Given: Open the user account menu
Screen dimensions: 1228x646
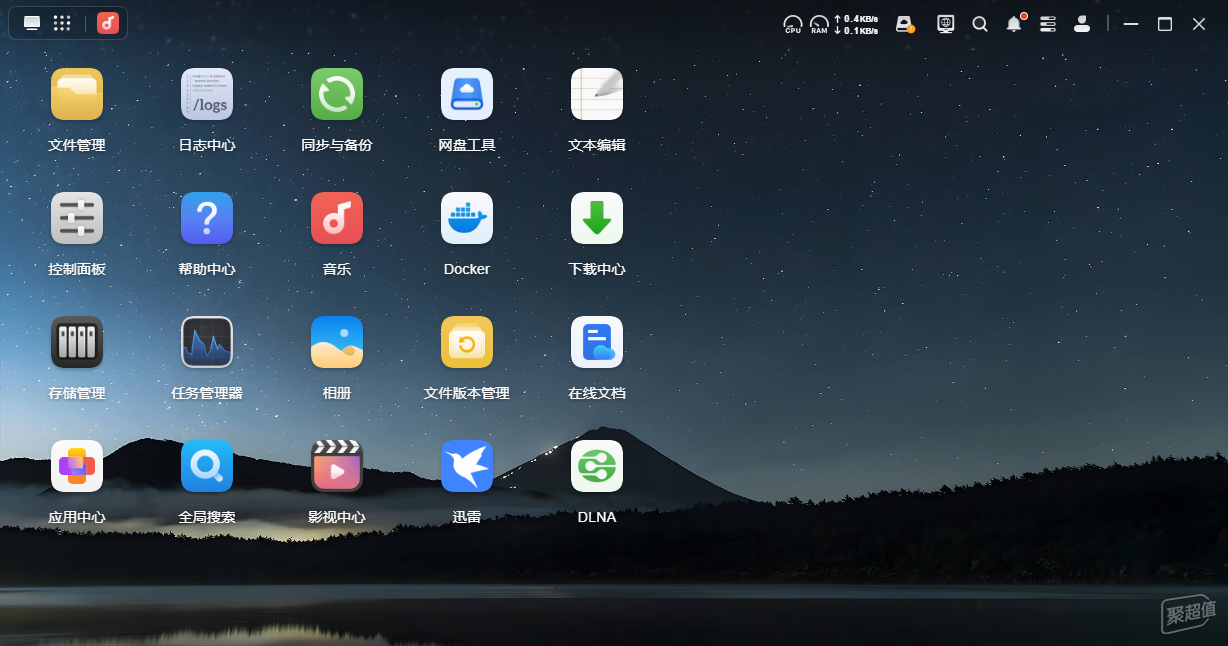Looking at the screenshot, I should 1082,24.
